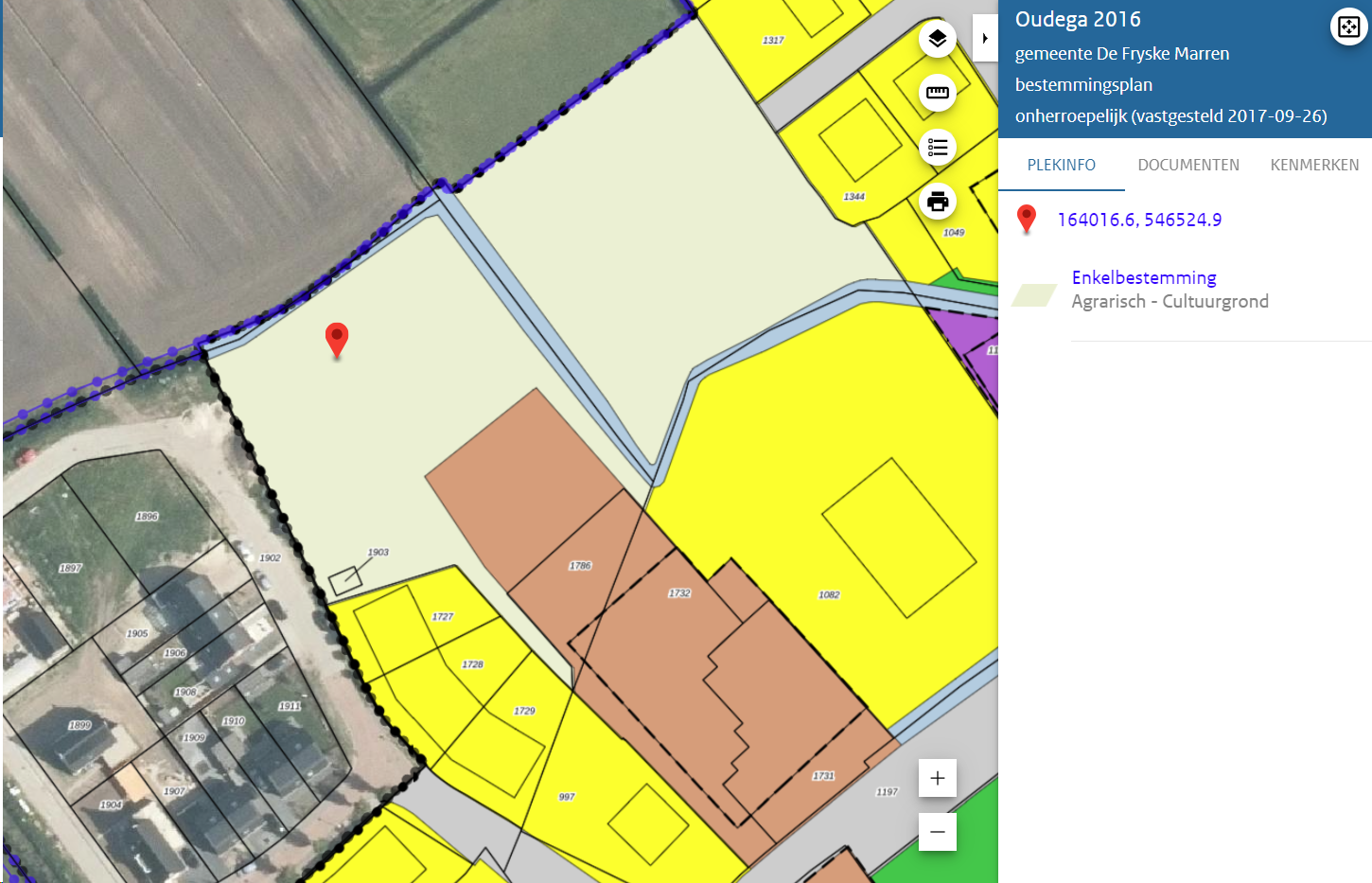The width and height of the screenshot is (1372, 883).
Task: Click the onherroepelijk status text
Action: [x=1171, y=116]
